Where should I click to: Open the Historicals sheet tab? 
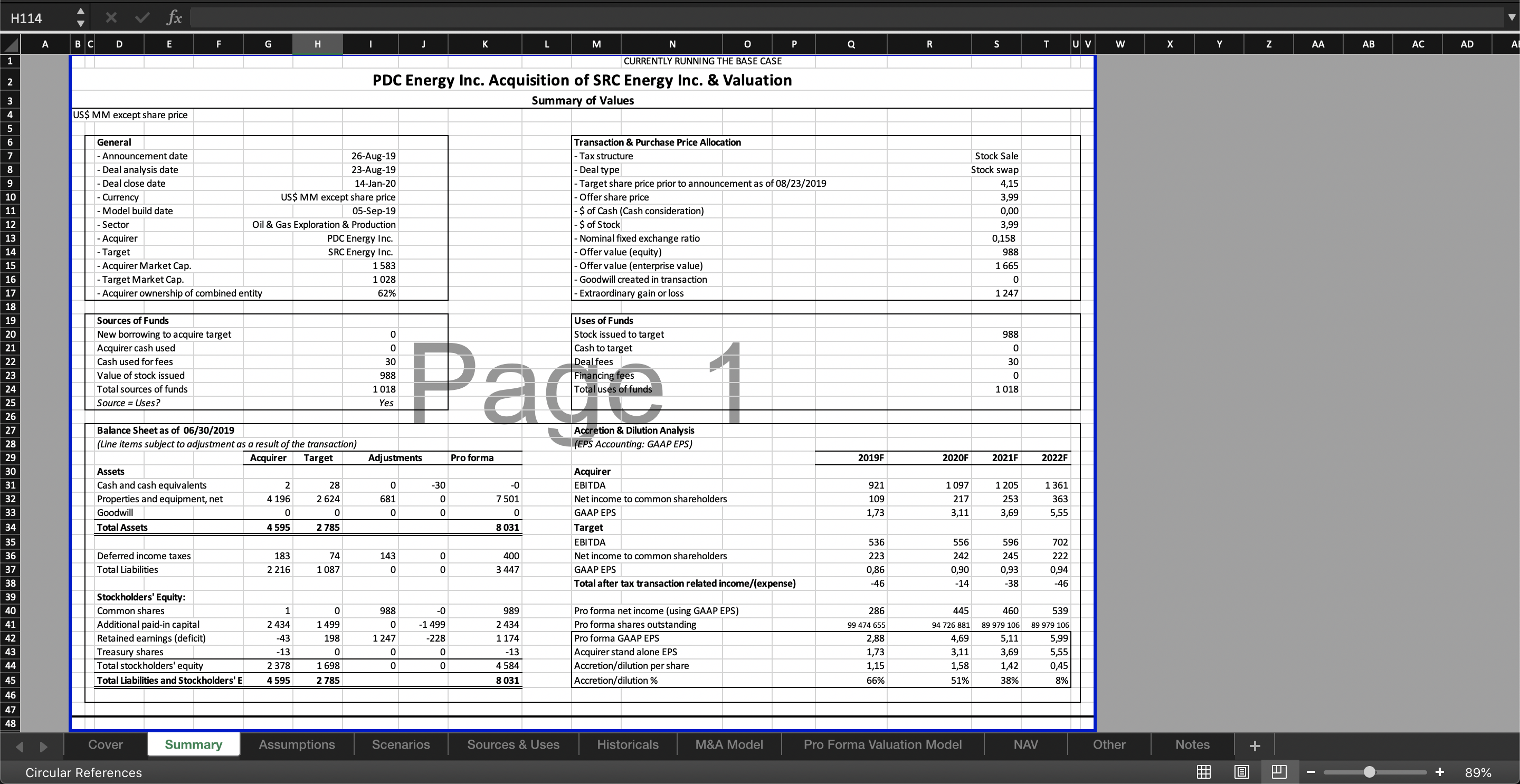[x=628, y=744]
